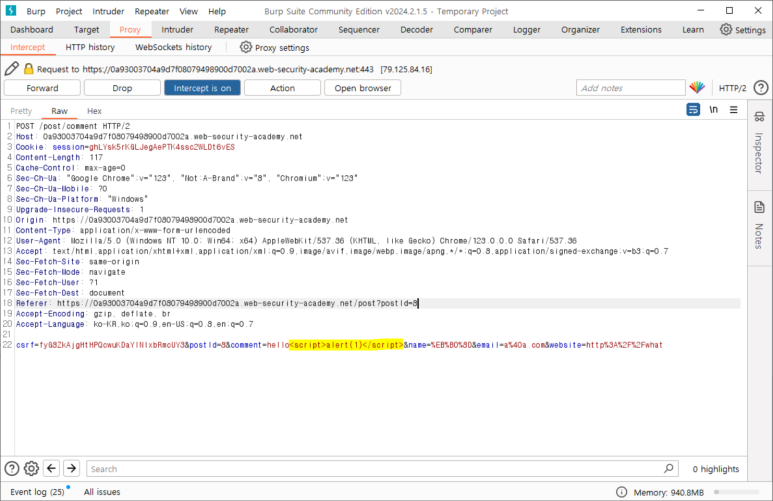Open search settings gear icon
The width and height of the screenshot is (773, 501).
click(31, 468)
